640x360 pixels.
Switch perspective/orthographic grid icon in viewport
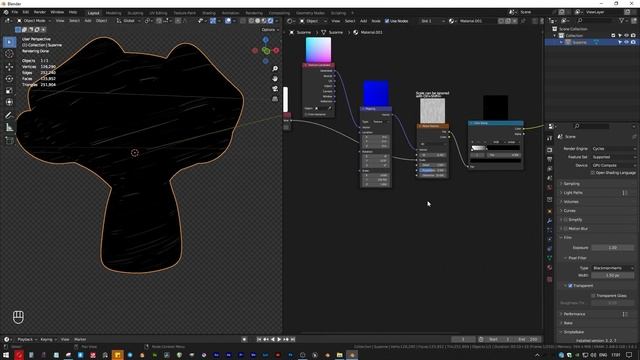tap(275, 99)
